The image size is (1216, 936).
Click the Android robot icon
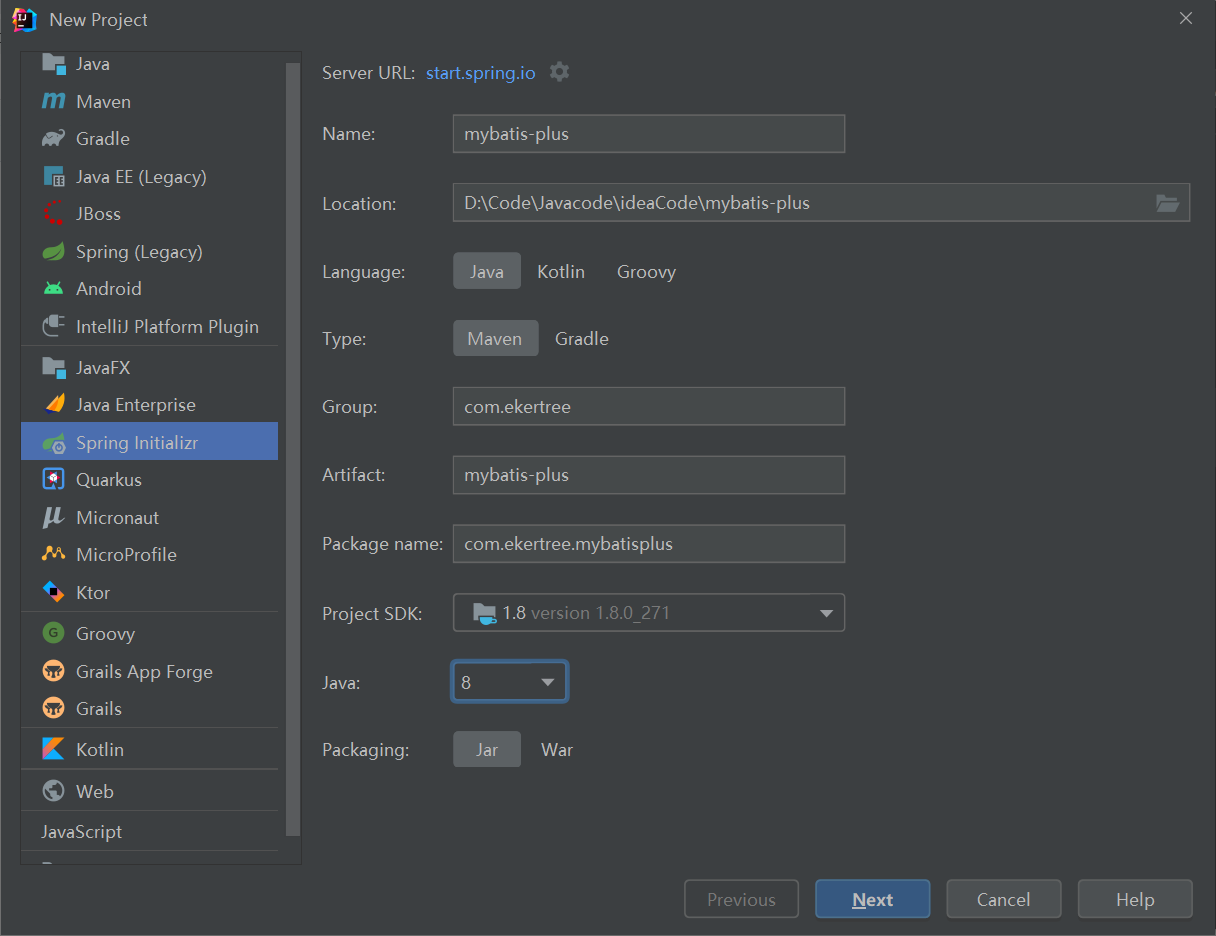coord(54,289)
